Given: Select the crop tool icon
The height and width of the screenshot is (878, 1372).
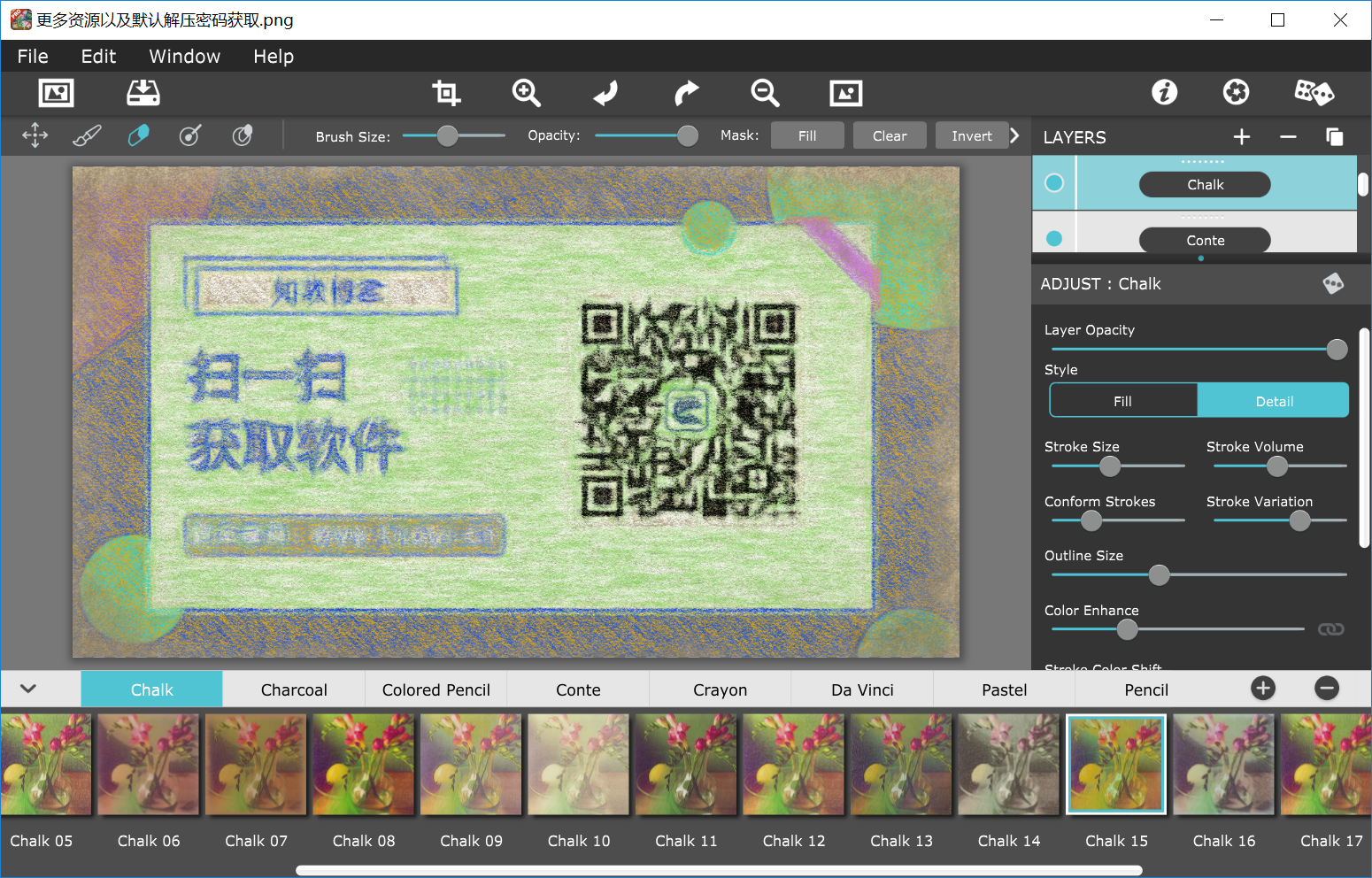Looking at the screenshot, I should (446, 93).
